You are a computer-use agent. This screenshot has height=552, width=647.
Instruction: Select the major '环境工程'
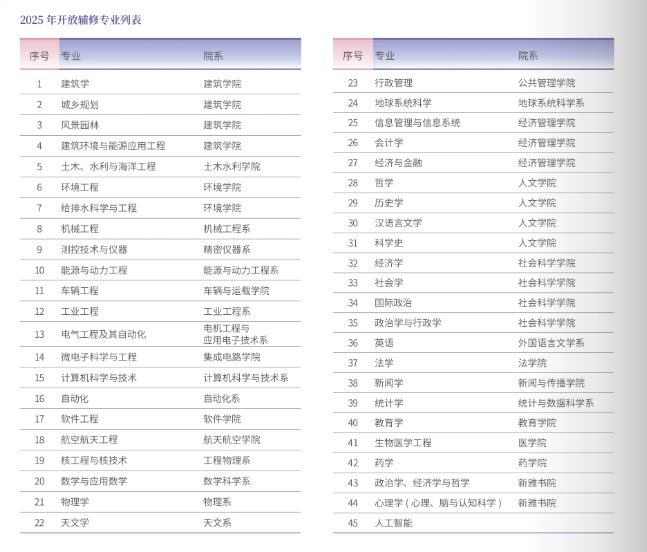(80, 187)
